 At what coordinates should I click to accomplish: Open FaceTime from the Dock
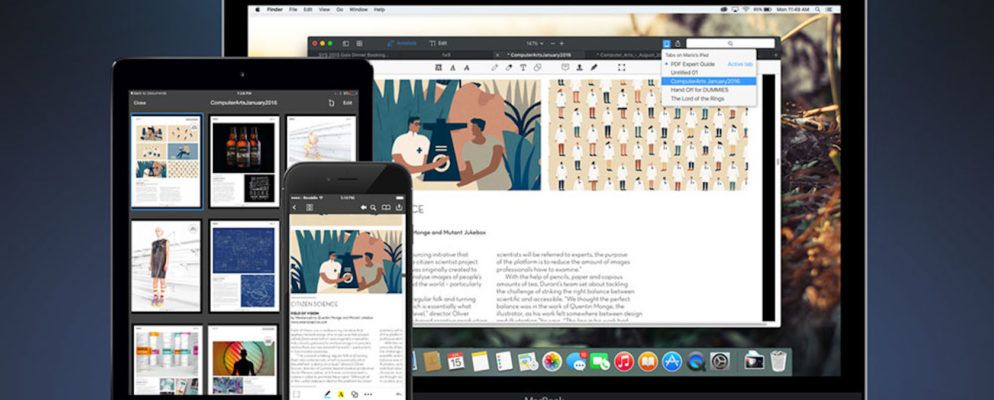point(600,361)
